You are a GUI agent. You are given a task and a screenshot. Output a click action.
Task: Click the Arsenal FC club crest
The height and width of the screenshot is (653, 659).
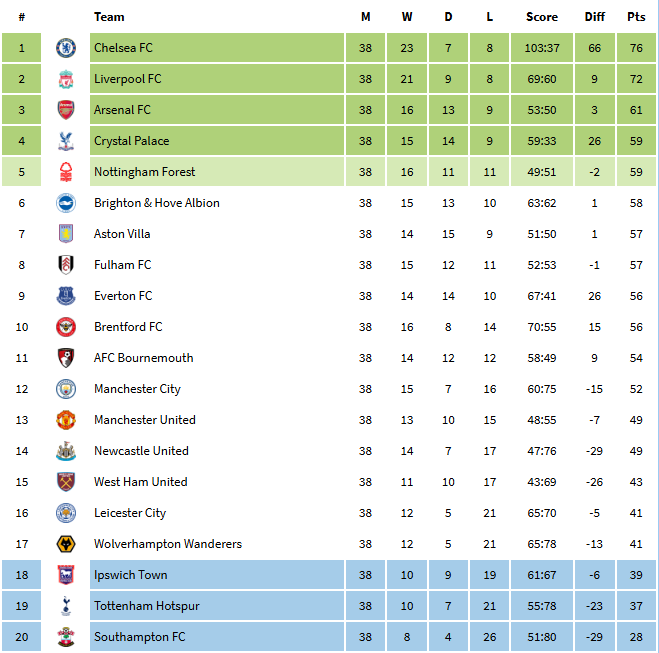point(66,110)
